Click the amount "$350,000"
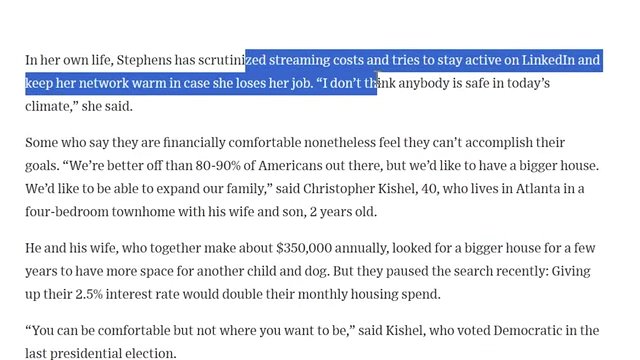 coord(304,248)
